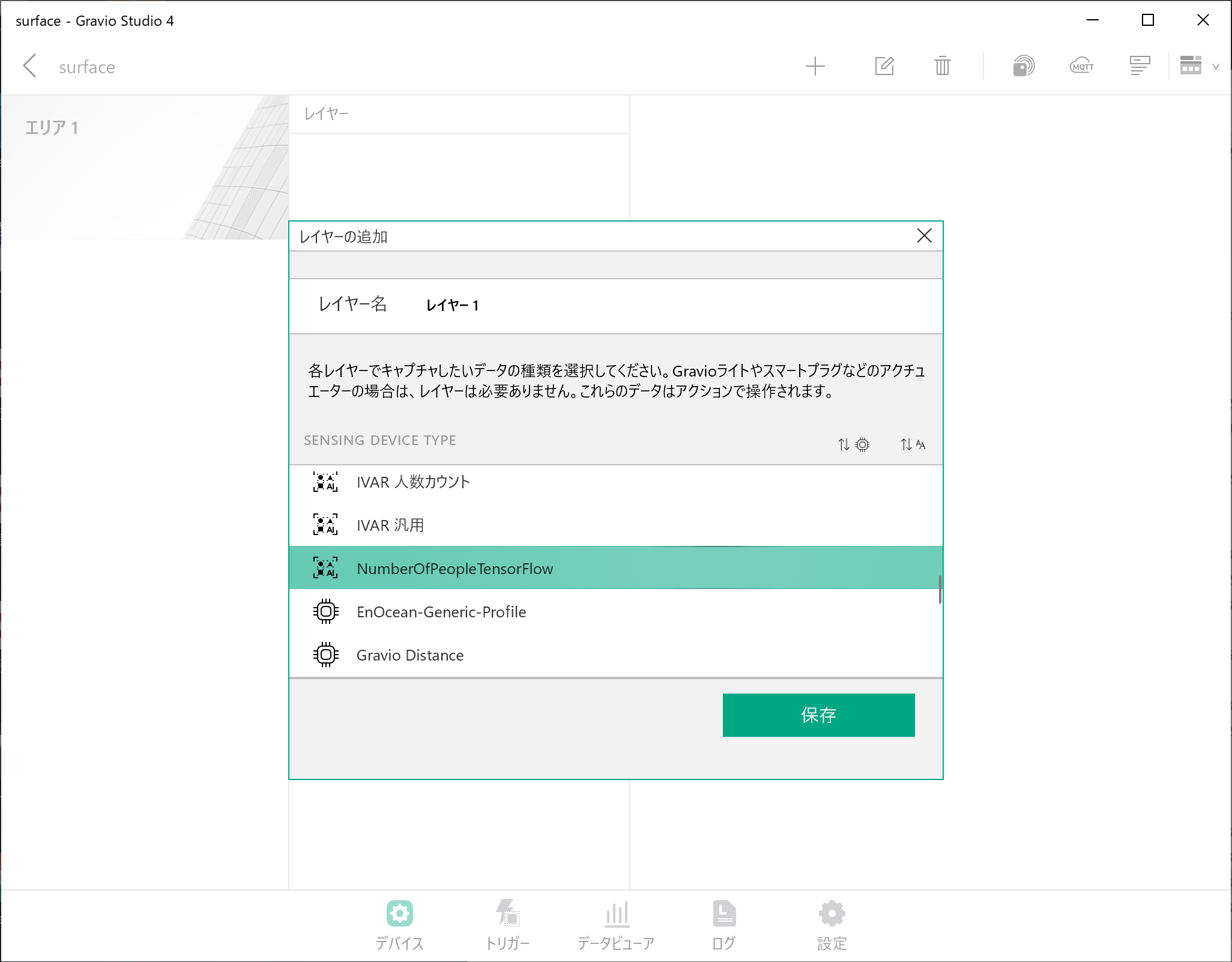Minimize the Gravio Studio window

1093,20
